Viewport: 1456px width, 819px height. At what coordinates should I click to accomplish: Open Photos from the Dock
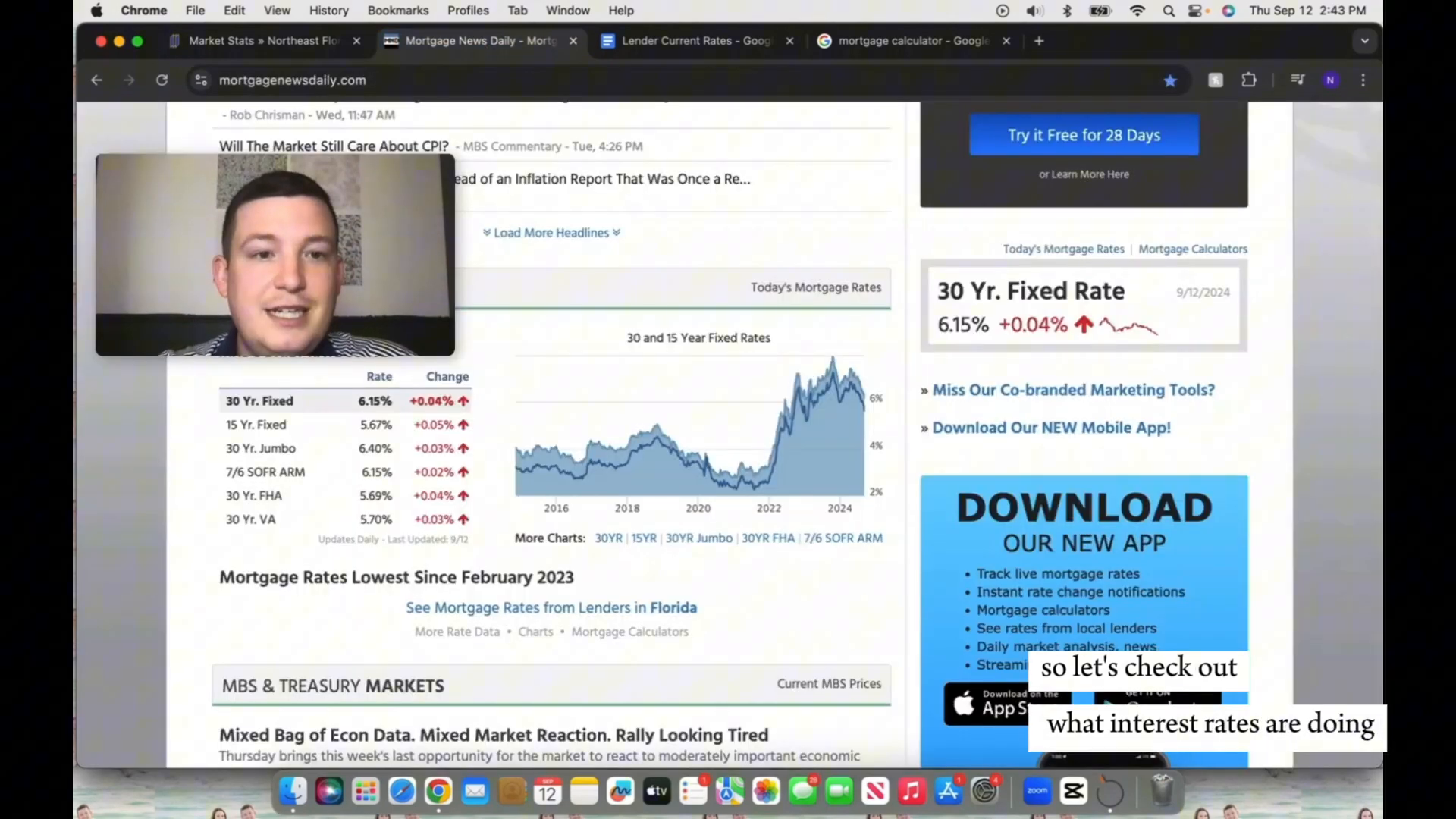pos(766,792)
